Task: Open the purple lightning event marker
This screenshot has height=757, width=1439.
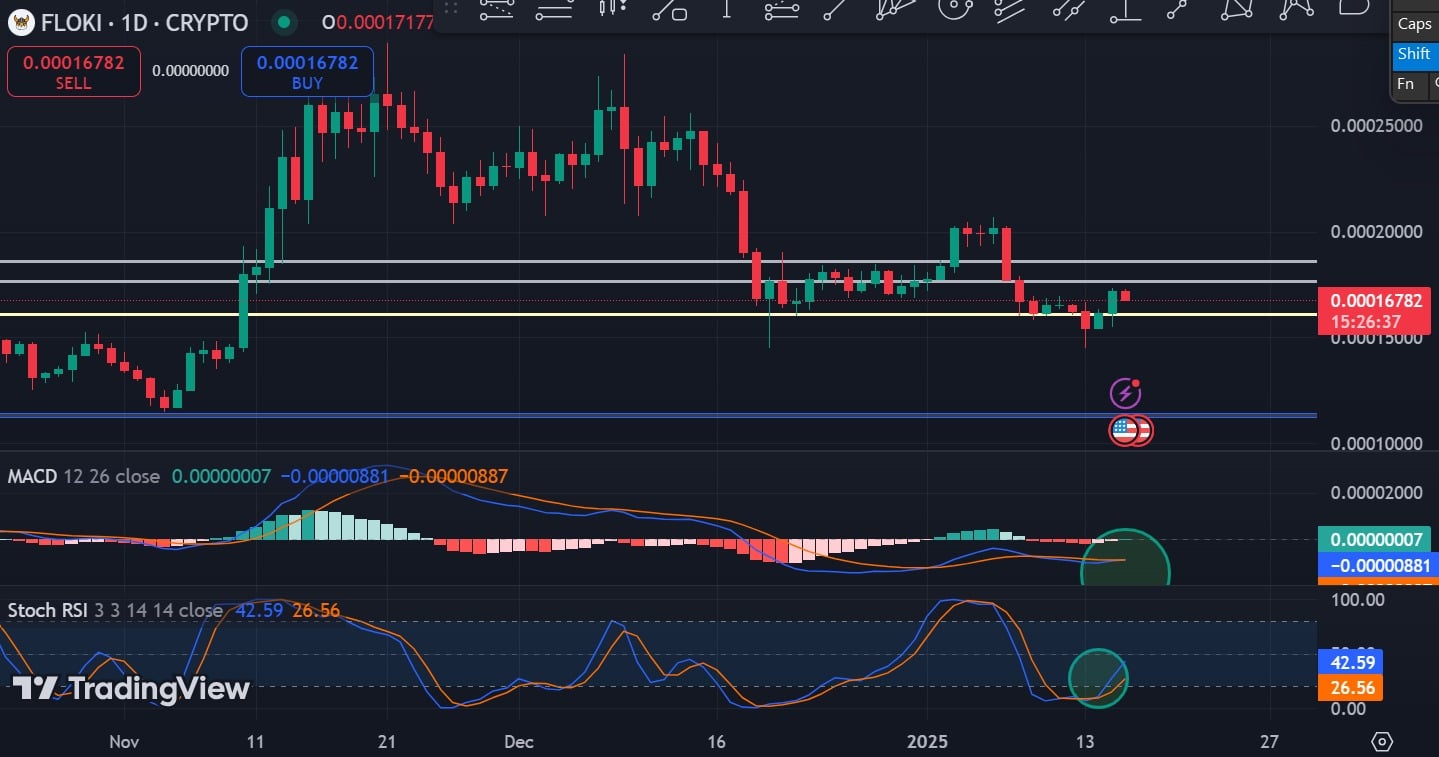Action: coord(1126,393)
